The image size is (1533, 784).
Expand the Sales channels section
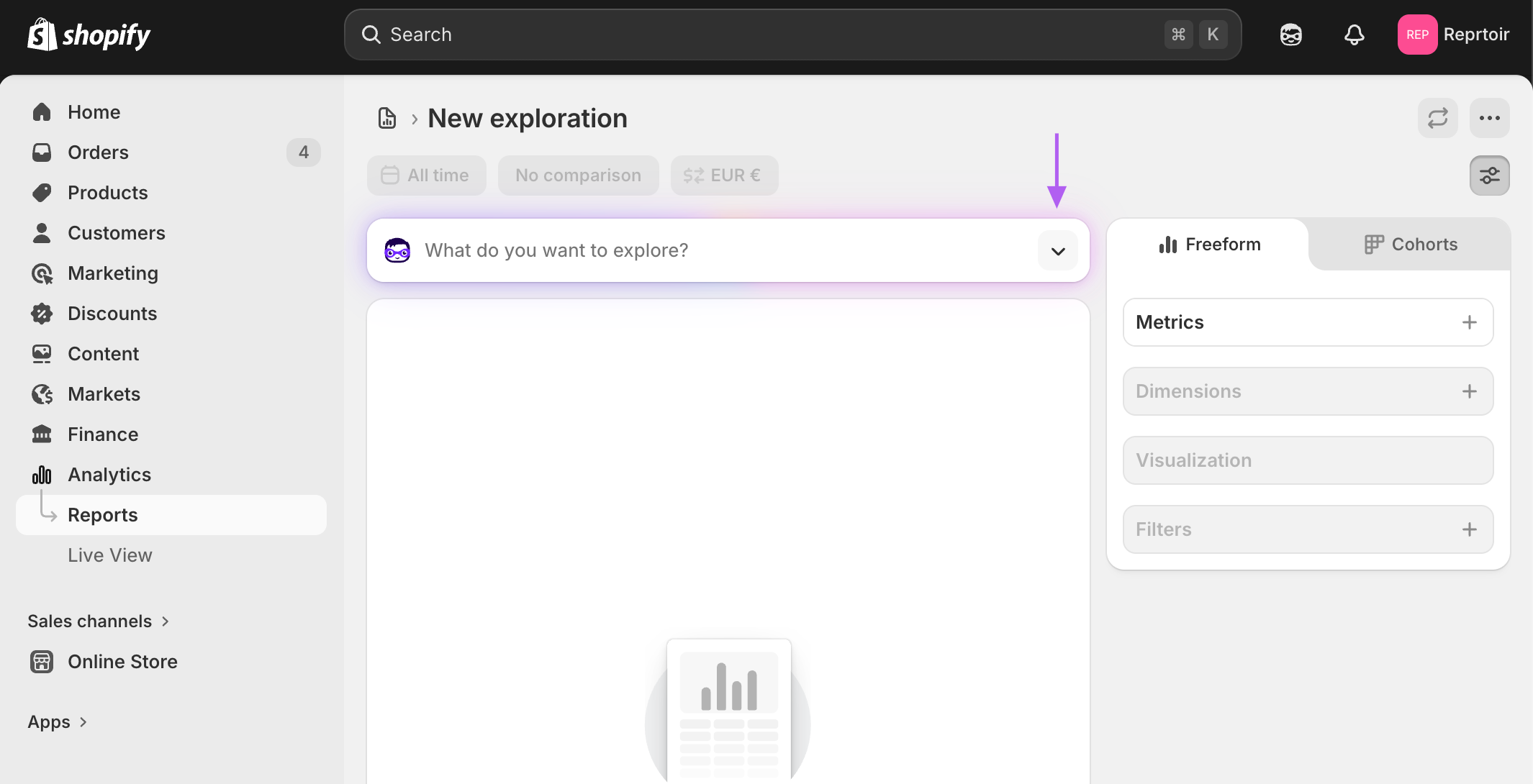click(98, 621)
